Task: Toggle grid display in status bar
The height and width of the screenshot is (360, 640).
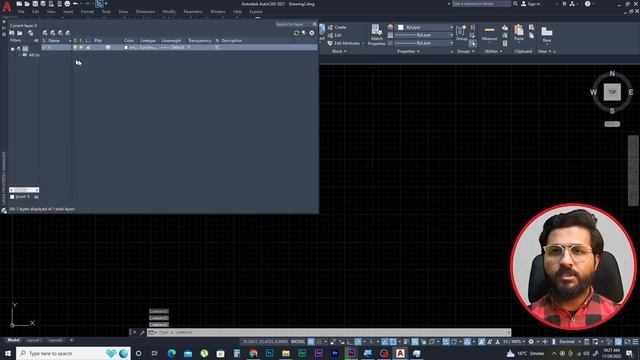Action: pyautogui.click(x=311, y=342)
